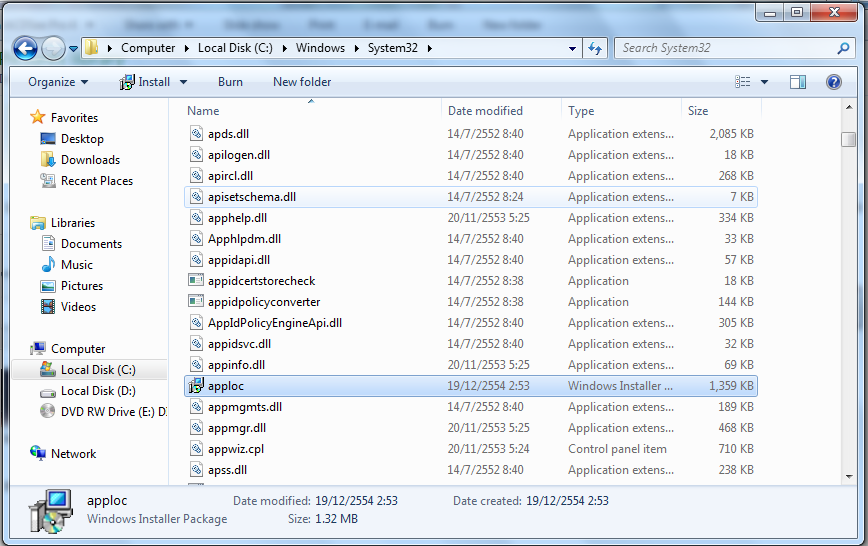The image size is (868, 546).
Task: Click the appidapi.dll file icon
Action: [196, 260]
